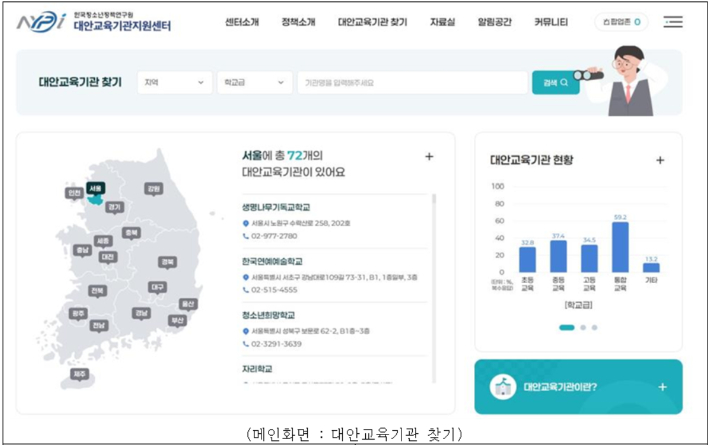Click phone number 02-977-2780
This screenshot has width=710, height=445.
click(x=274, y=236)
